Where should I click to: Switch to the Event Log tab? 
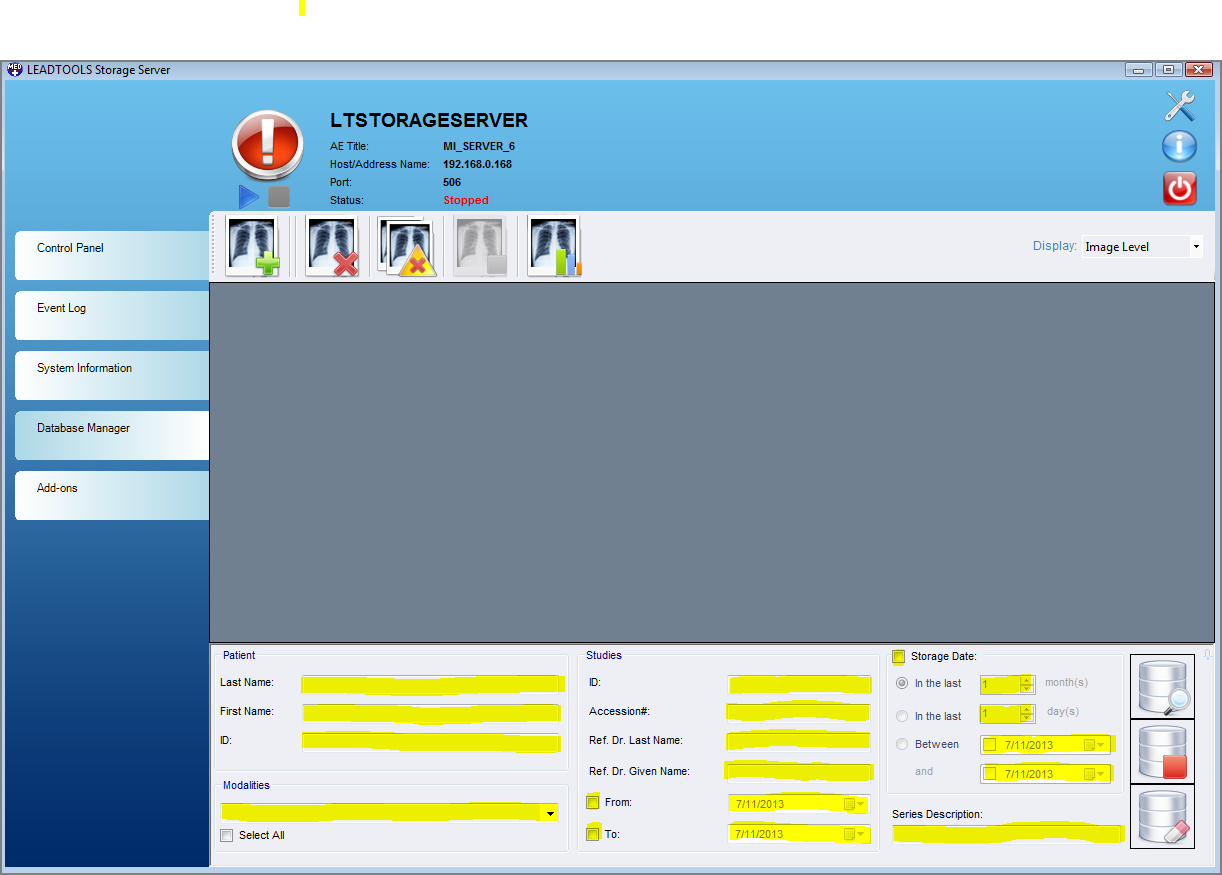pyautogui.click(x=110, y=309)
